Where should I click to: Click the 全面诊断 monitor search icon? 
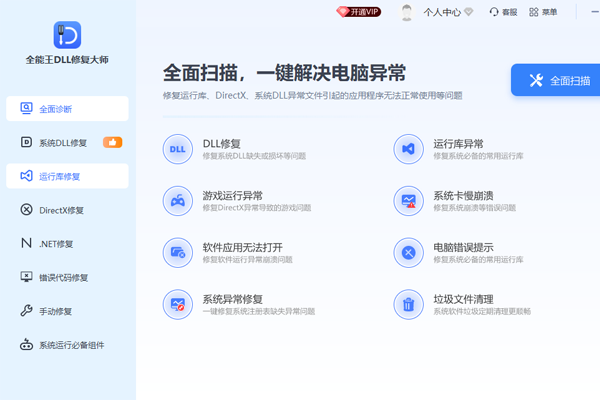click(x=26, y=108)
